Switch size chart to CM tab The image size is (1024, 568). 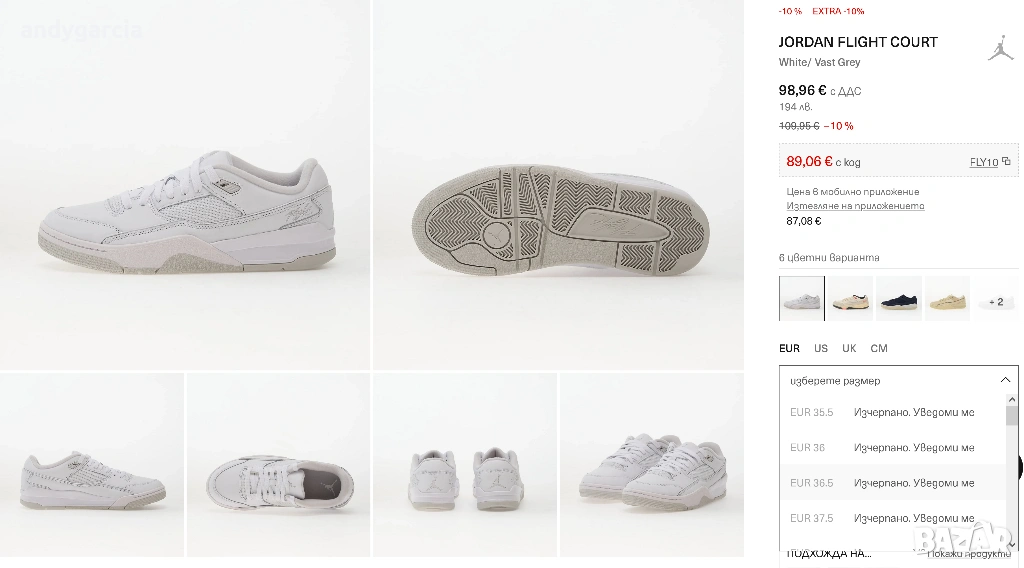[879, 349]
